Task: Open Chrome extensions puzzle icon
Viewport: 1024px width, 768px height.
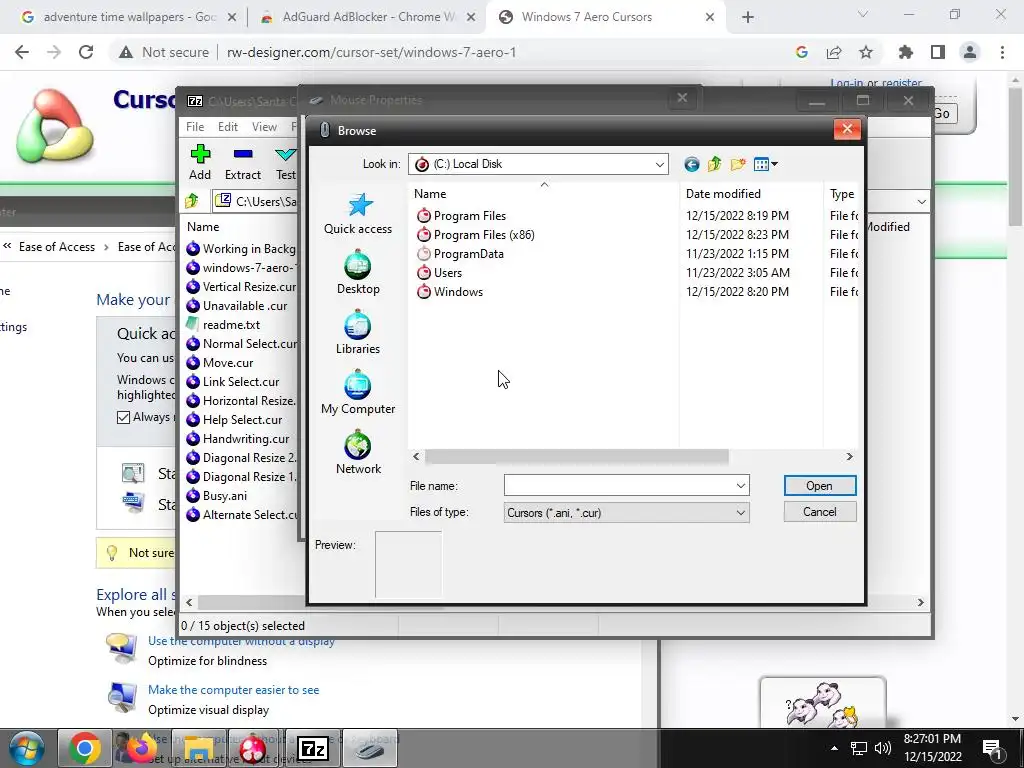Action: 906,52
